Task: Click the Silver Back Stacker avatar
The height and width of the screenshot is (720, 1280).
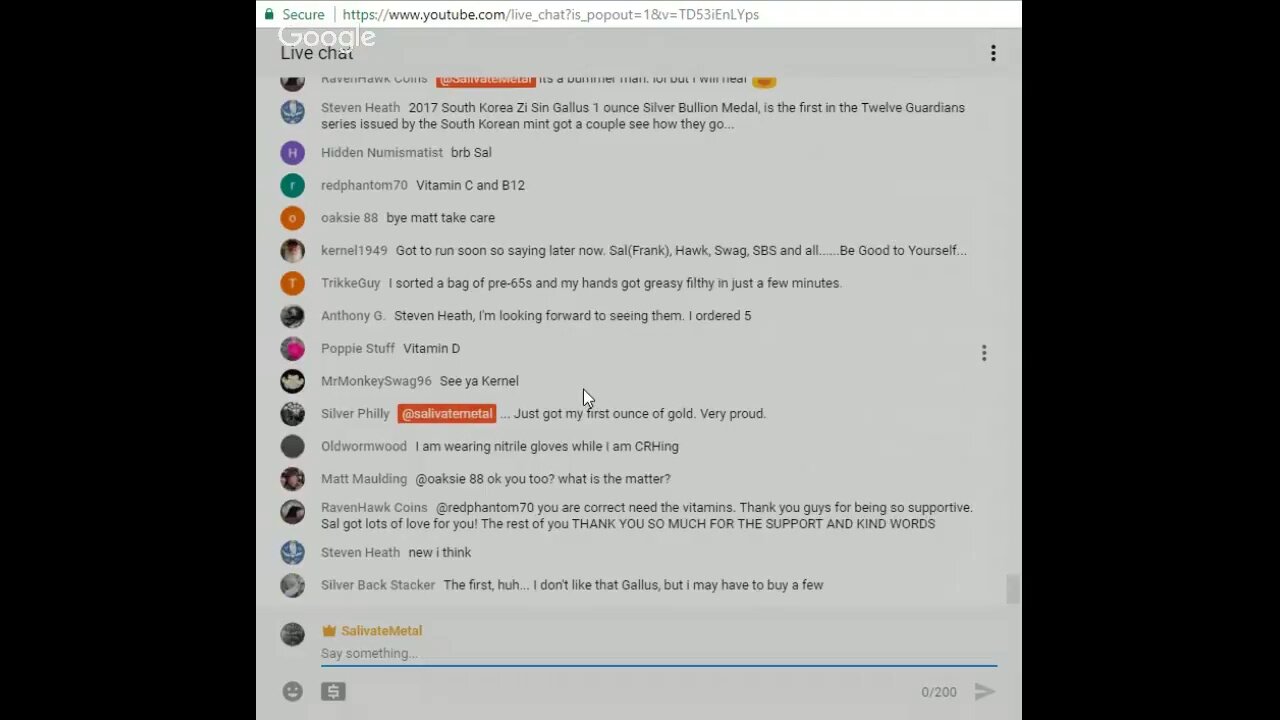Action: coord(292,585)
